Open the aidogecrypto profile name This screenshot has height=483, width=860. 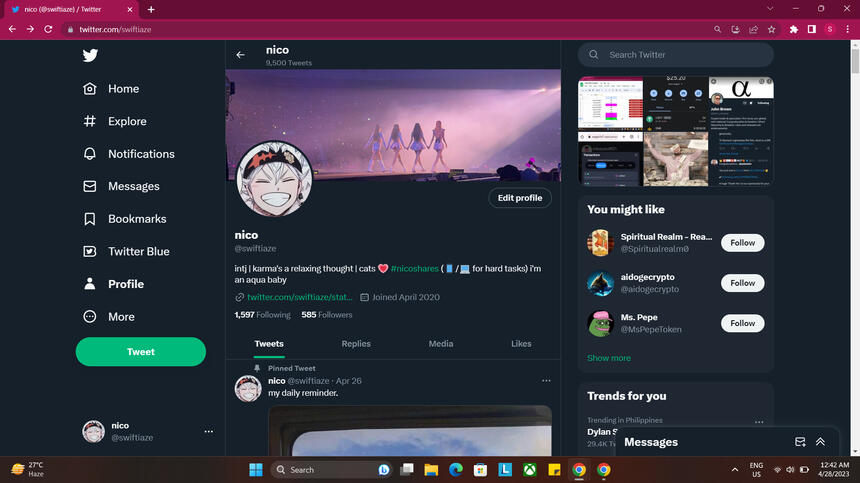(648, 277)
